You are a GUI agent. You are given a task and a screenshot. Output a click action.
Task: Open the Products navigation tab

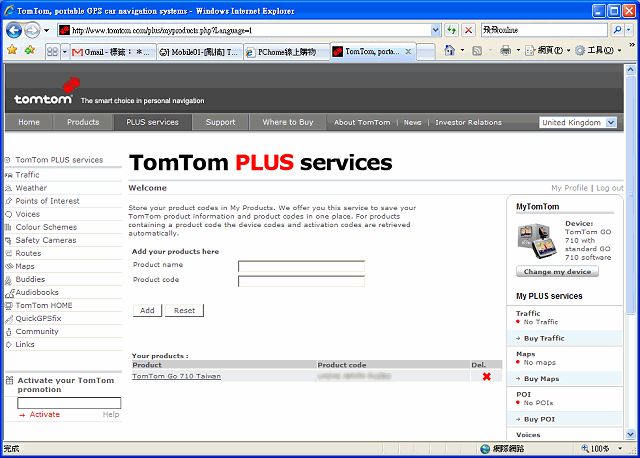click(x=83, y=122)
